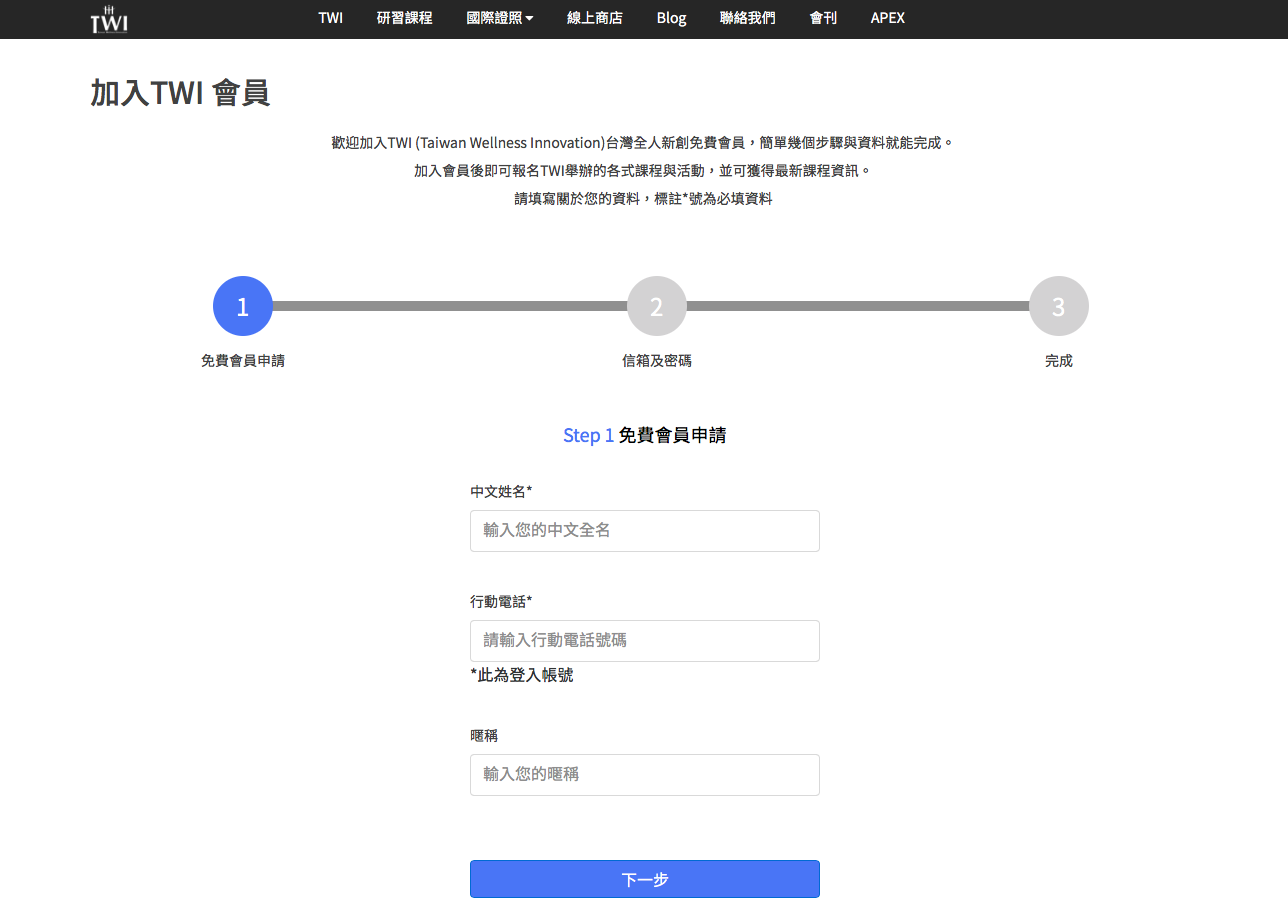Expand the 國際證照 dropdown menu
This screenshot has width=1288, height=911.
500,18
